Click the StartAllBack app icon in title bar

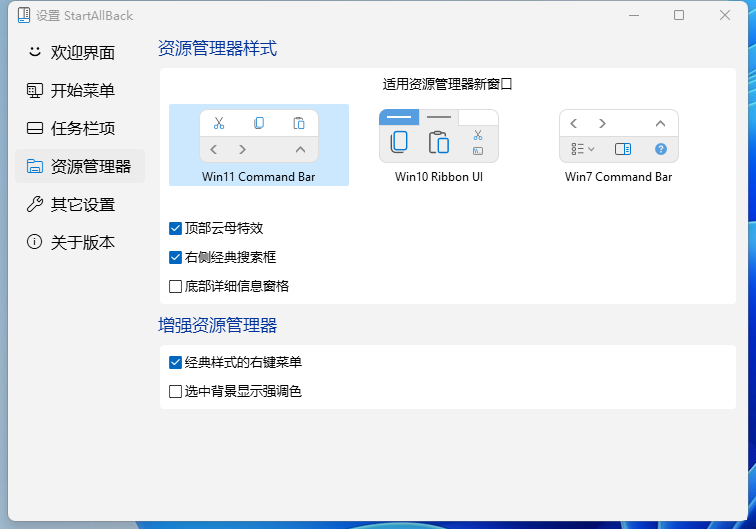pos(24,15)
